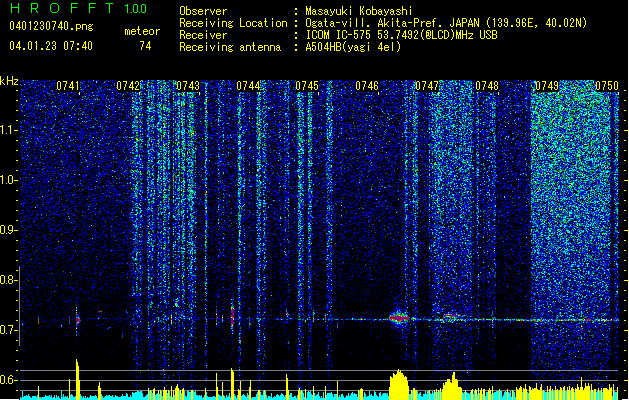Click the 0749 time marker
This screenshot has height=400, width=629.
click(547, 86)
